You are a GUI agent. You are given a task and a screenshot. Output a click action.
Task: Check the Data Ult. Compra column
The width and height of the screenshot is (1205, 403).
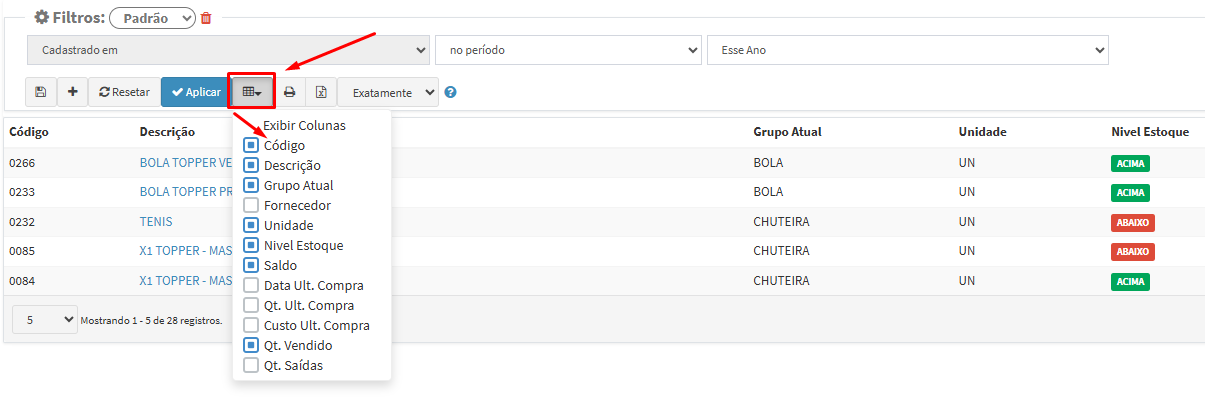point(251,285)
